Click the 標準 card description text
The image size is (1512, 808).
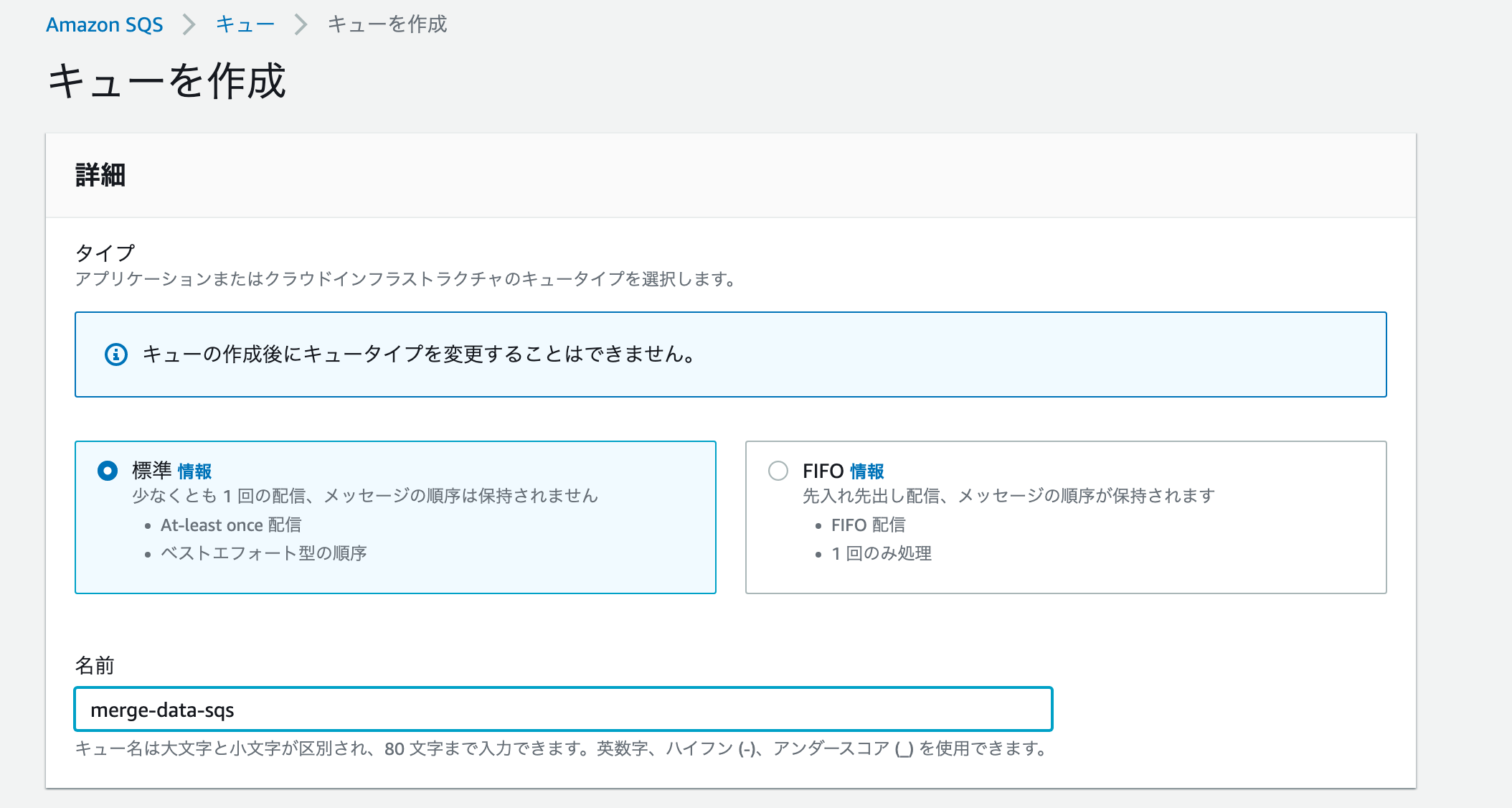coord(364,496)
